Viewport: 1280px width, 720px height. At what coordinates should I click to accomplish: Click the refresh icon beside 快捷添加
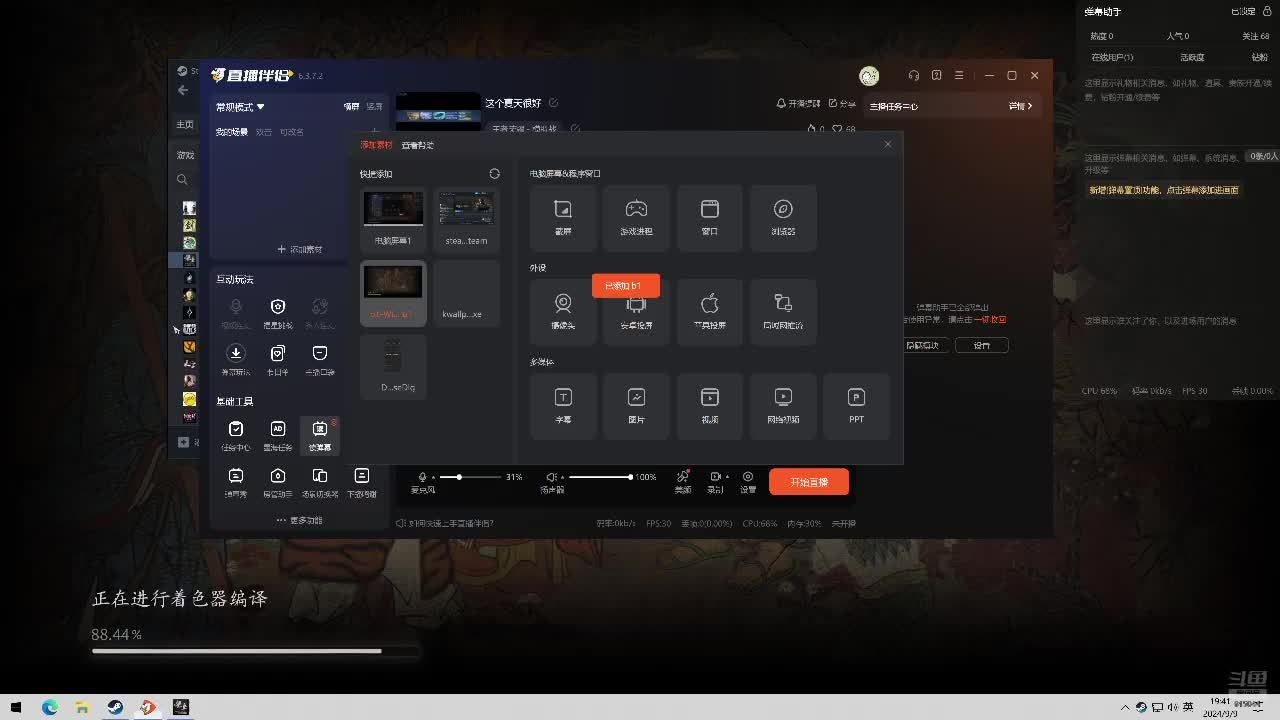pyautogui.click(x=494, y=174)
